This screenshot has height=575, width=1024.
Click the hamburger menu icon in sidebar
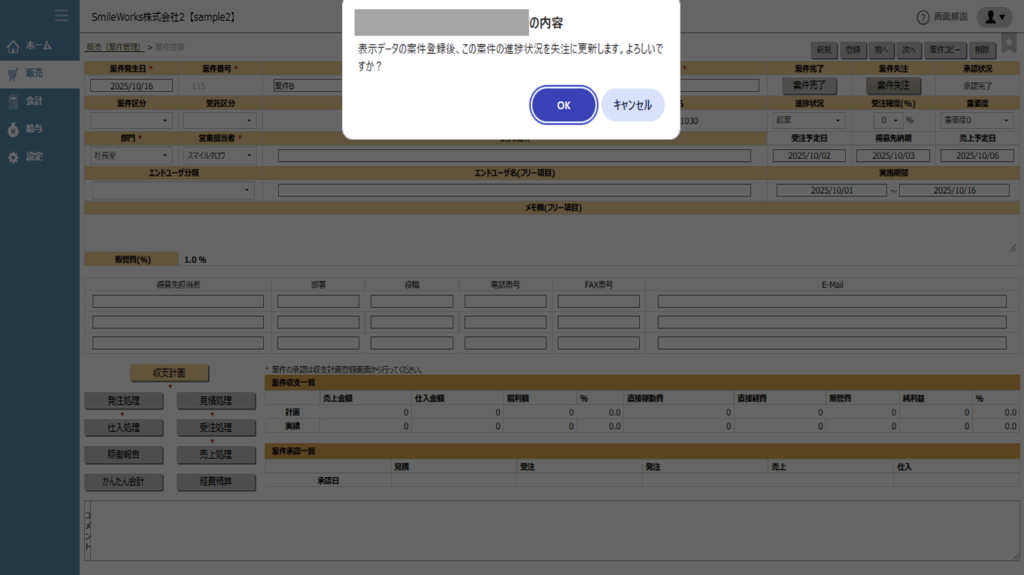(x=61, y=16)
